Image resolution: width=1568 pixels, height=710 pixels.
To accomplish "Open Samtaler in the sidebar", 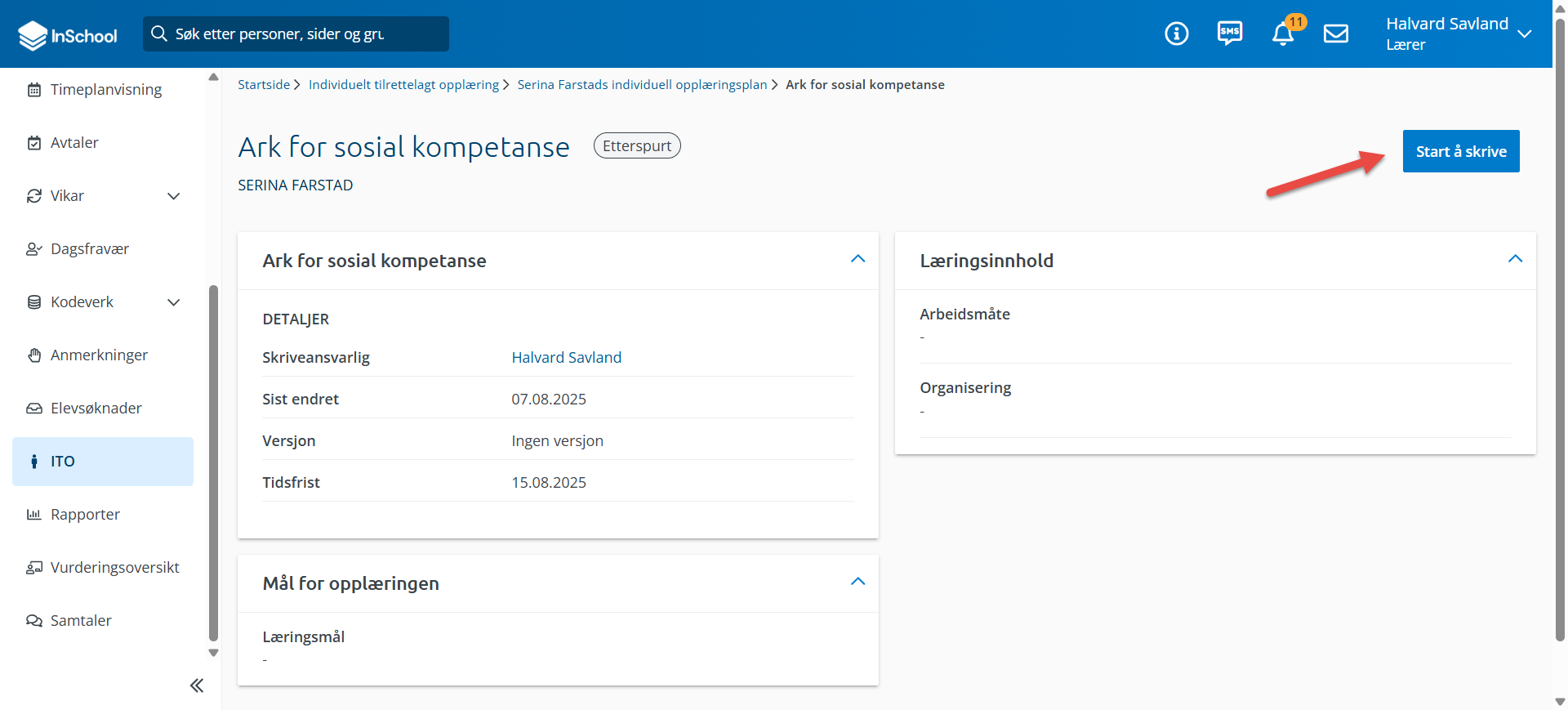I will click(x=103, y=621).
